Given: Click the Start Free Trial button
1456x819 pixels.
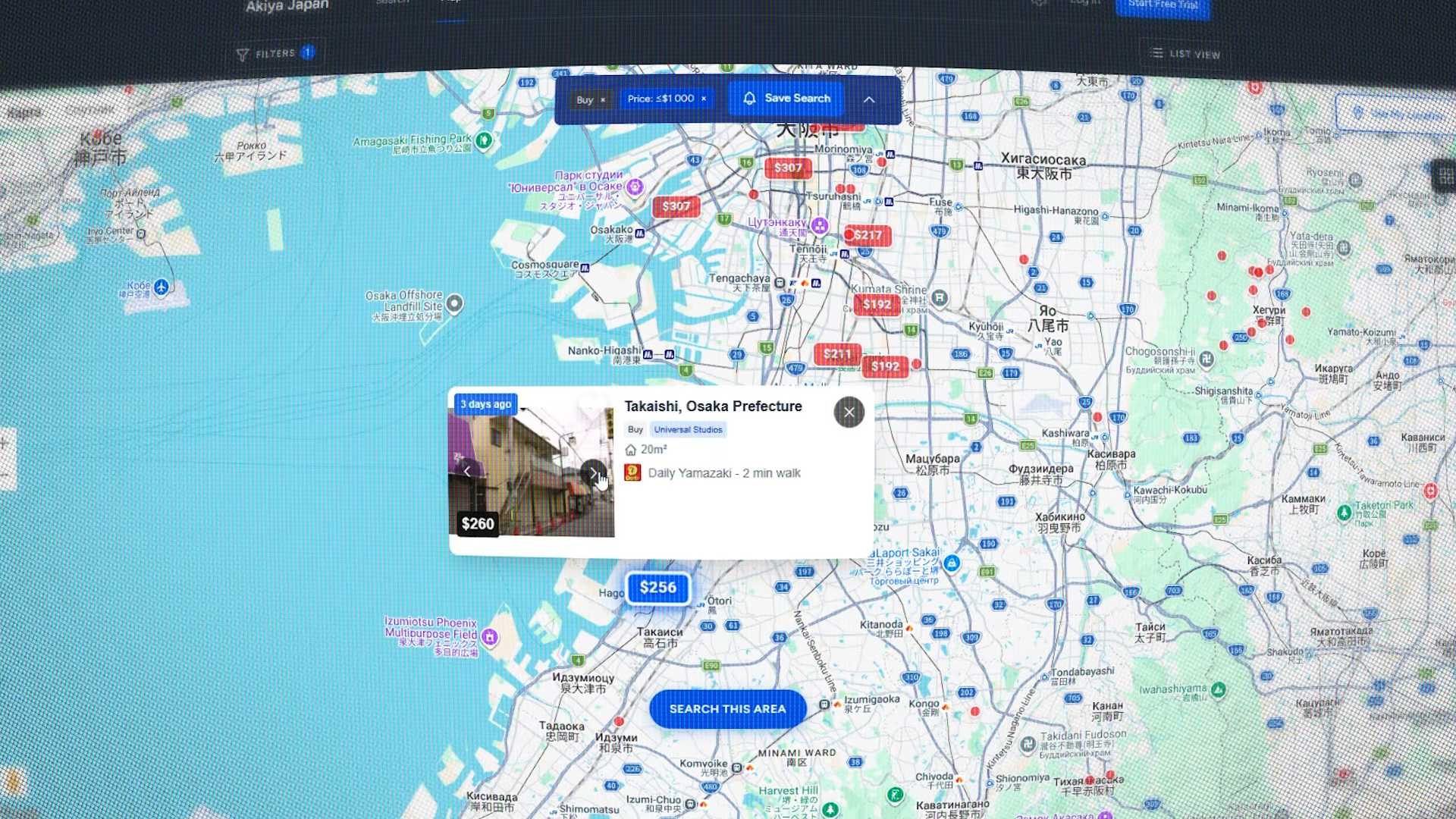Looking at the screenshot, I should click(x=1162, y=6).
